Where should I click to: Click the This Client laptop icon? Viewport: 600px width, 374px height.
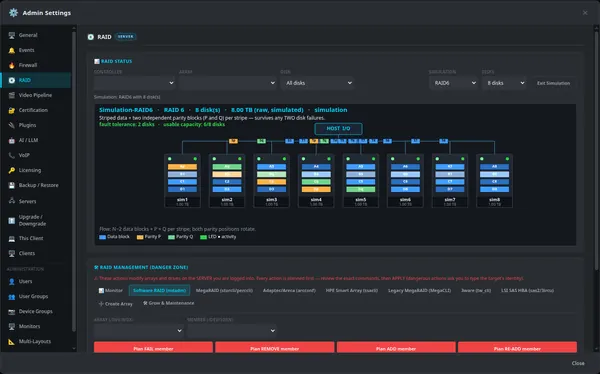[x=12, y=238]
